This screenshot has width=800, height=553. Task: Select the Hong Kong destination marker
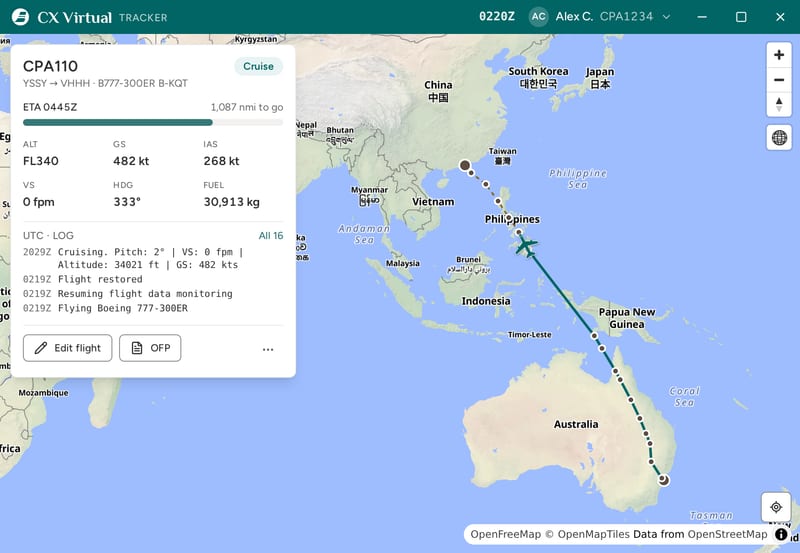coord(464,165)
